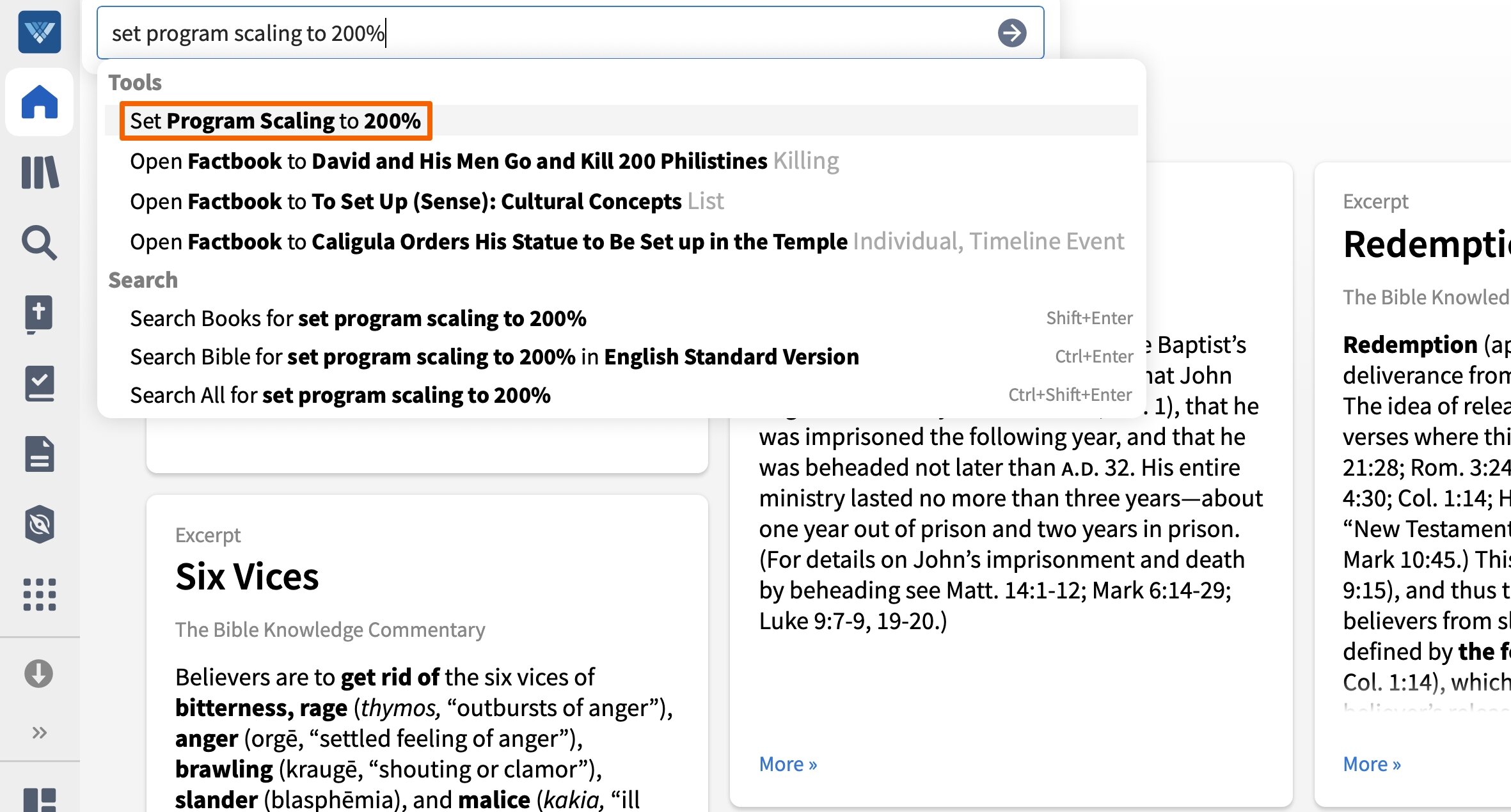Open the checklist icon in sidebar

tap(40, 384)
